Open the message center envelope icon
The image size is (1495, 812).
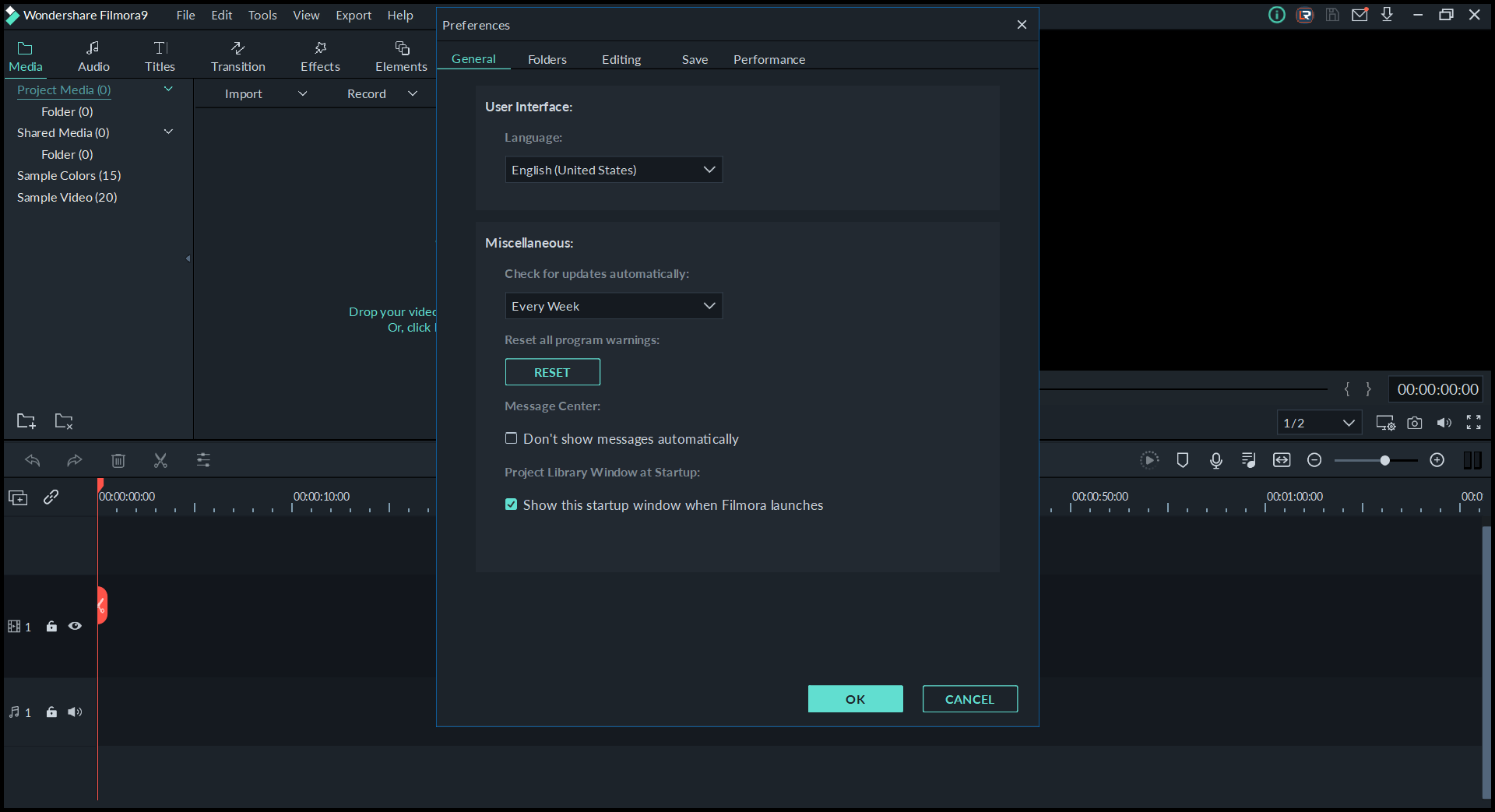click(x=1360, y=15)
